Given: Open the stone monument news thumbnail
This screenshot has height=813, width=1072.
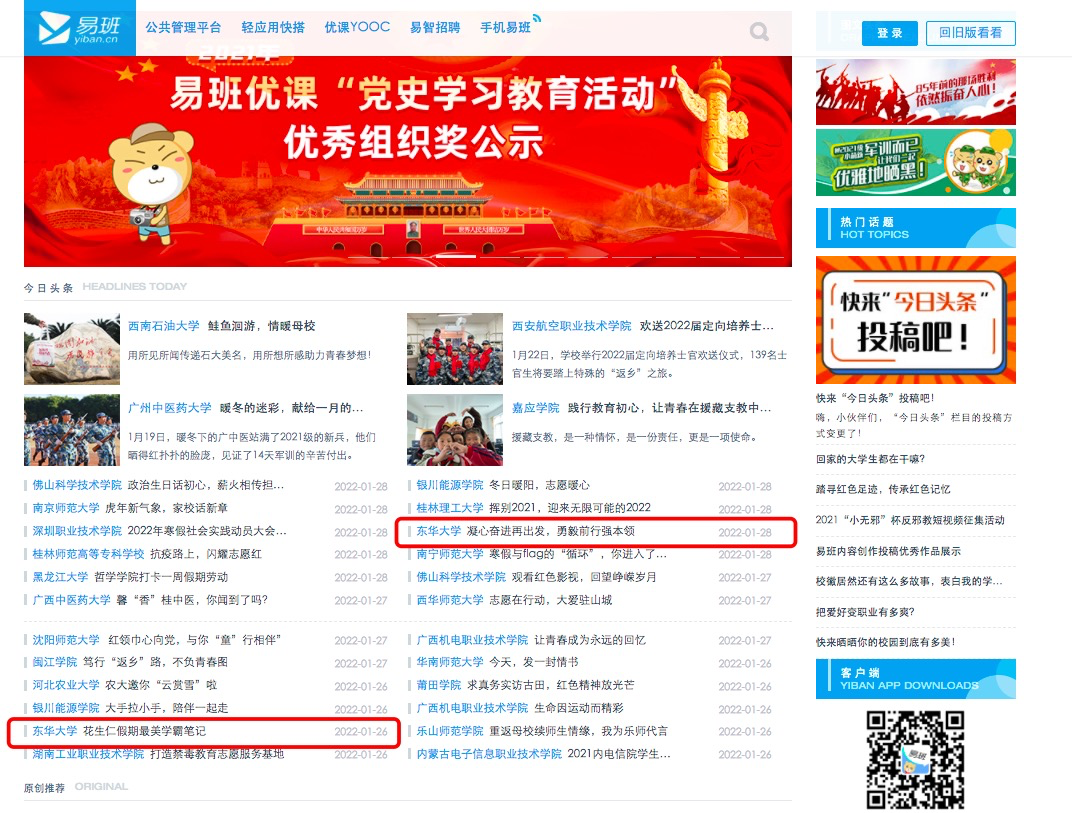Looking at the screenshot, I should (72, 349).
